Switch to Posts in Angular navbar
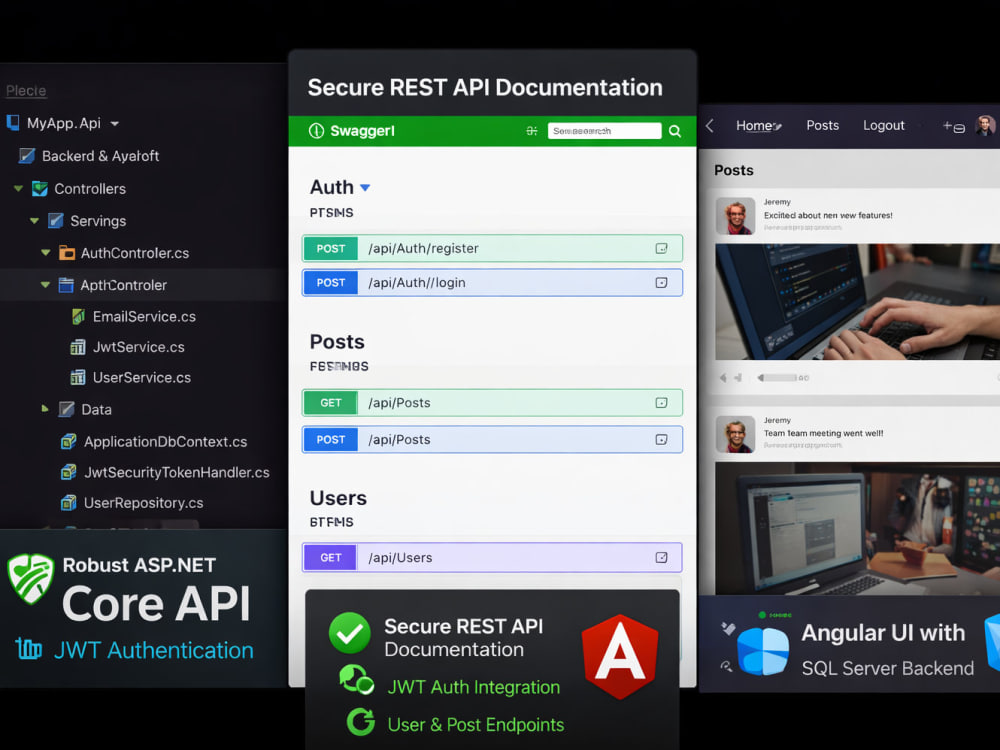 pos(822,126)
